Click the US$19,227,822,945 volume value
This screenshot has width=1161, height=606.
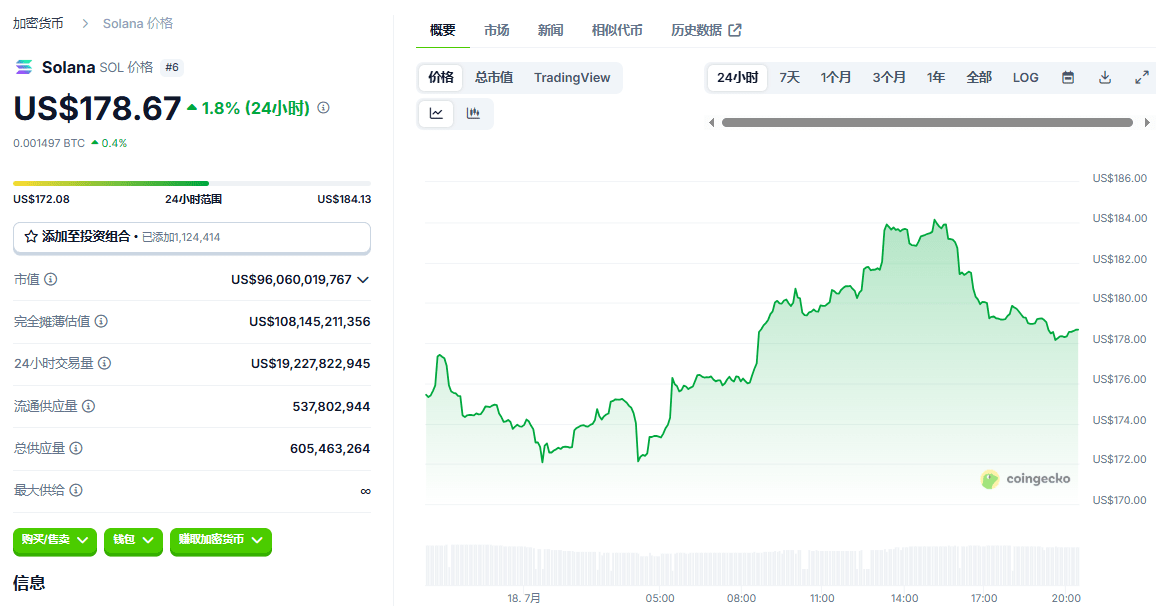(310, 364)
